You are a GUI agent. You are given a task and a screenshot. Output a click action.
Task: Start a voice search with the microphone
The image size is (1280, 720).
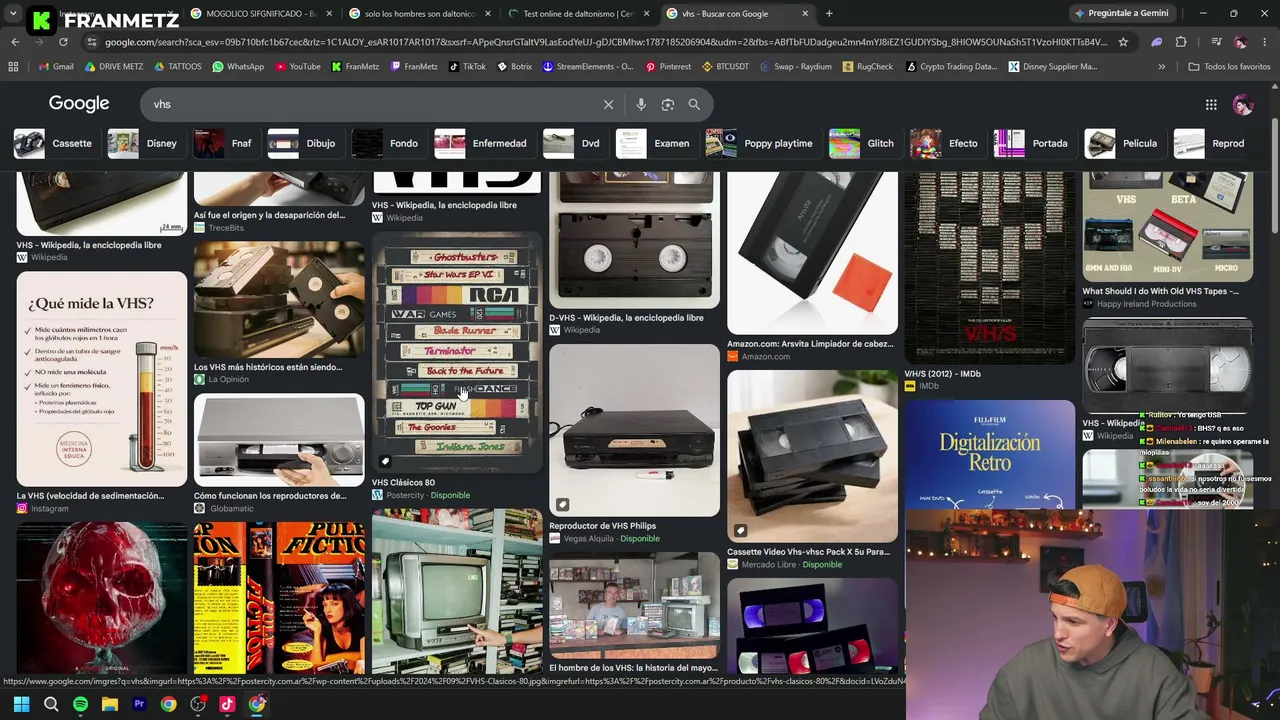(641, 104)
